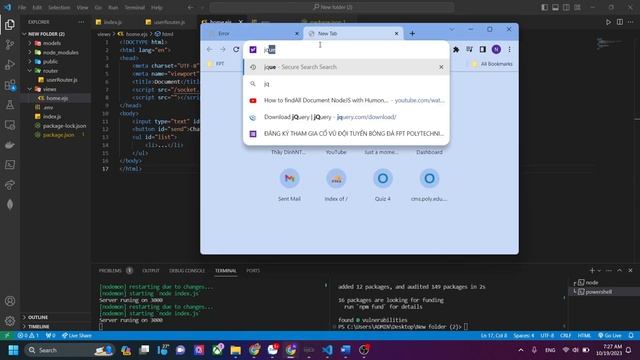Switch to the PROBLEMS panel tab
The width and height of the screenshot is (640, 360).
coord(110,271)
